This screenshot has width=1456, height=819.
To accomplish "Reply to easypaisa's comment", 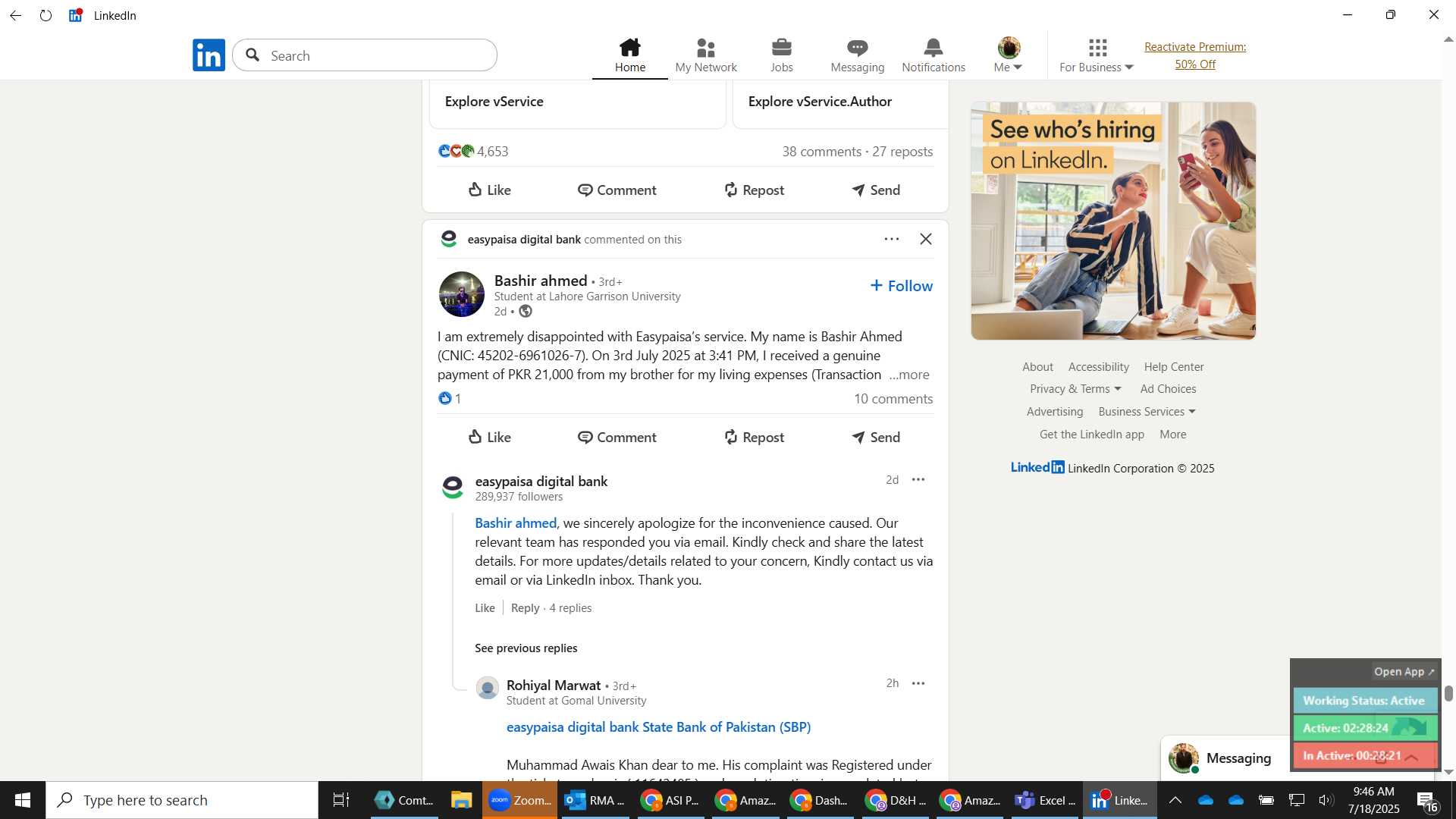I will coord(525,608).
